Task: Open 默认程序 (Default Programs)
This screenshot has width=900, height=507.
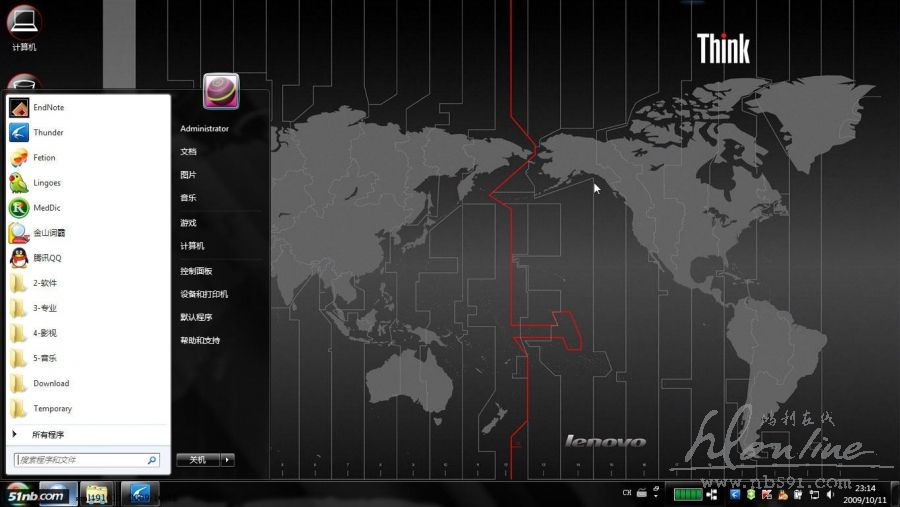Action: 196,317
